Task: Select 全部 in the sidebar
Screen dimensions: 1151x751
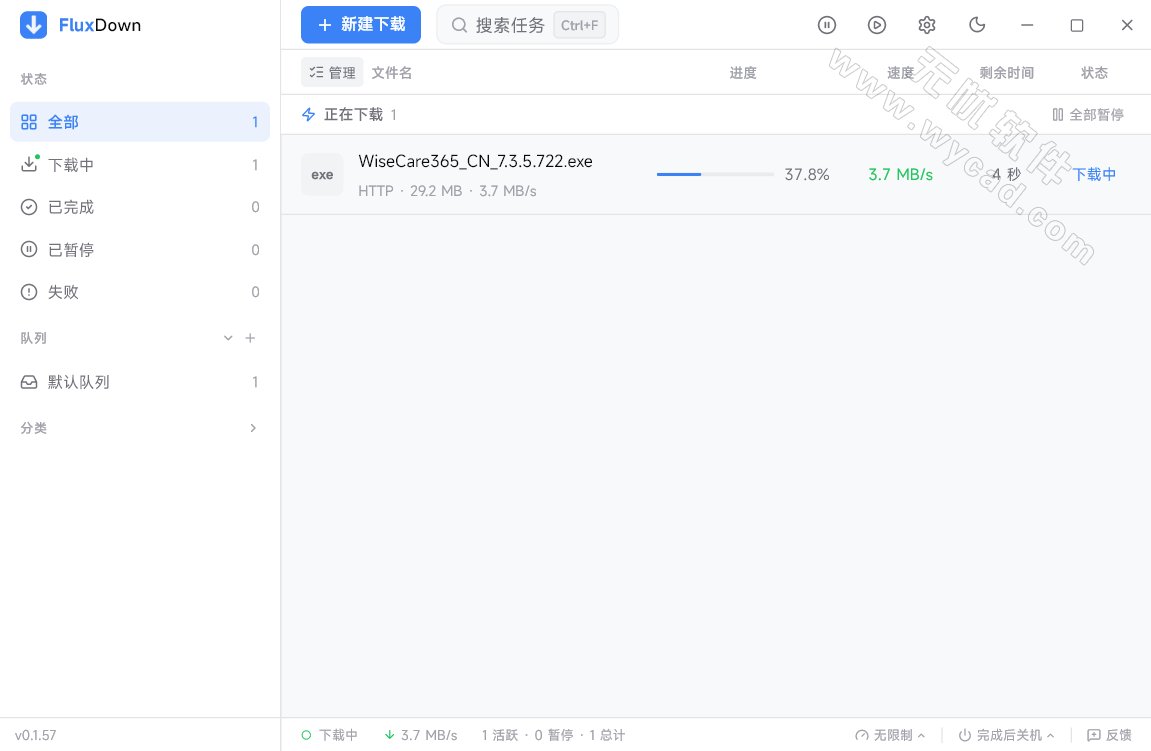Action: point(139,122)
